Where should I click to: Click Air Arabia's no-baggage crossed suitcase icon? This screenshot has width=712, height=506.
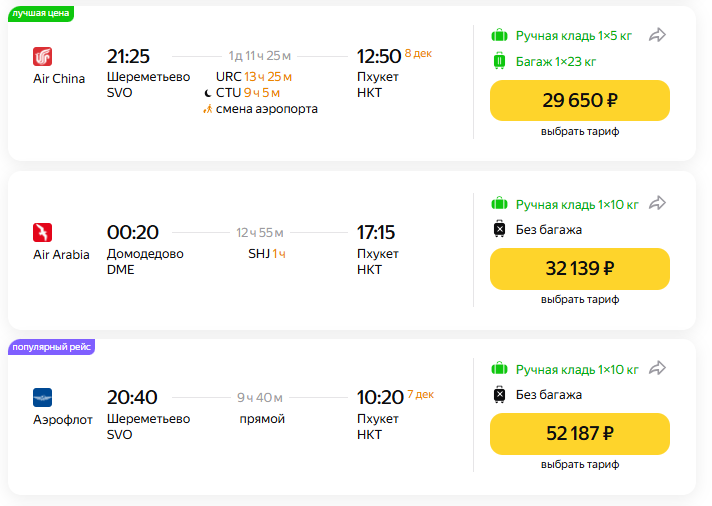coord(500,229)
